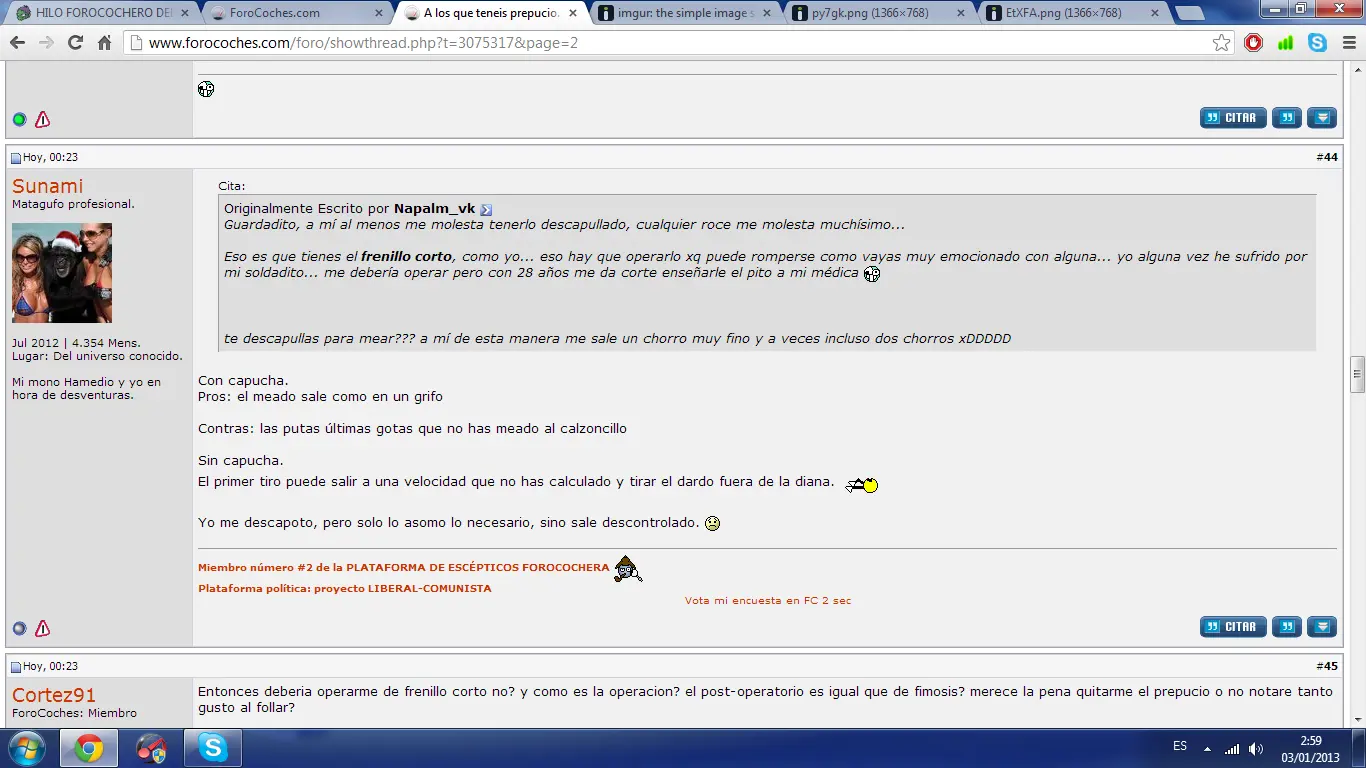Viewport: 1366px width, 768px height.
Task: Report post #44 with the warning triangle
Action: tap(42, 629)
